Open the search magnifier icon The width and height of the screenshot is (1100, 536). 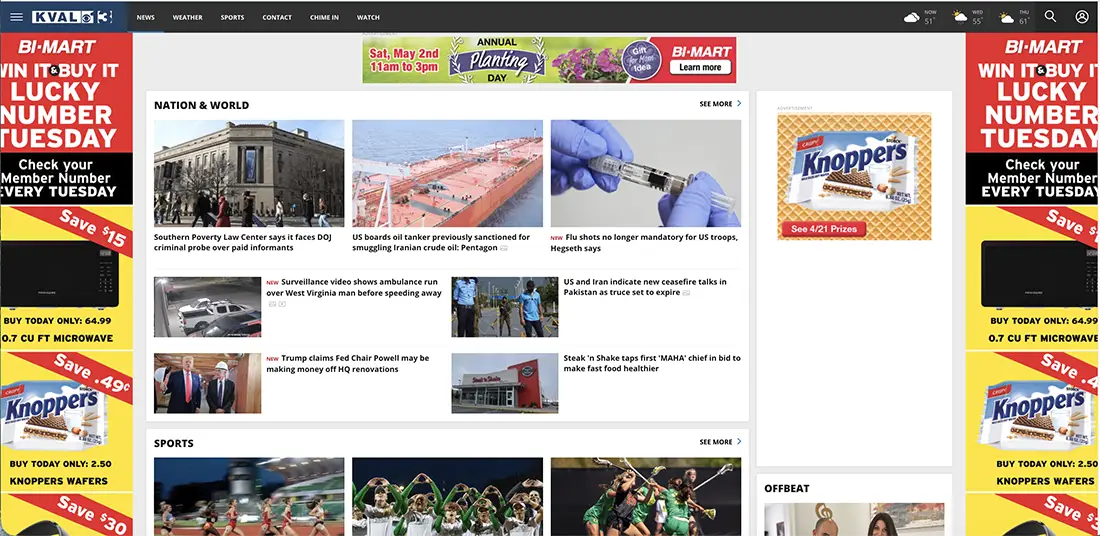coord(1050,17)
